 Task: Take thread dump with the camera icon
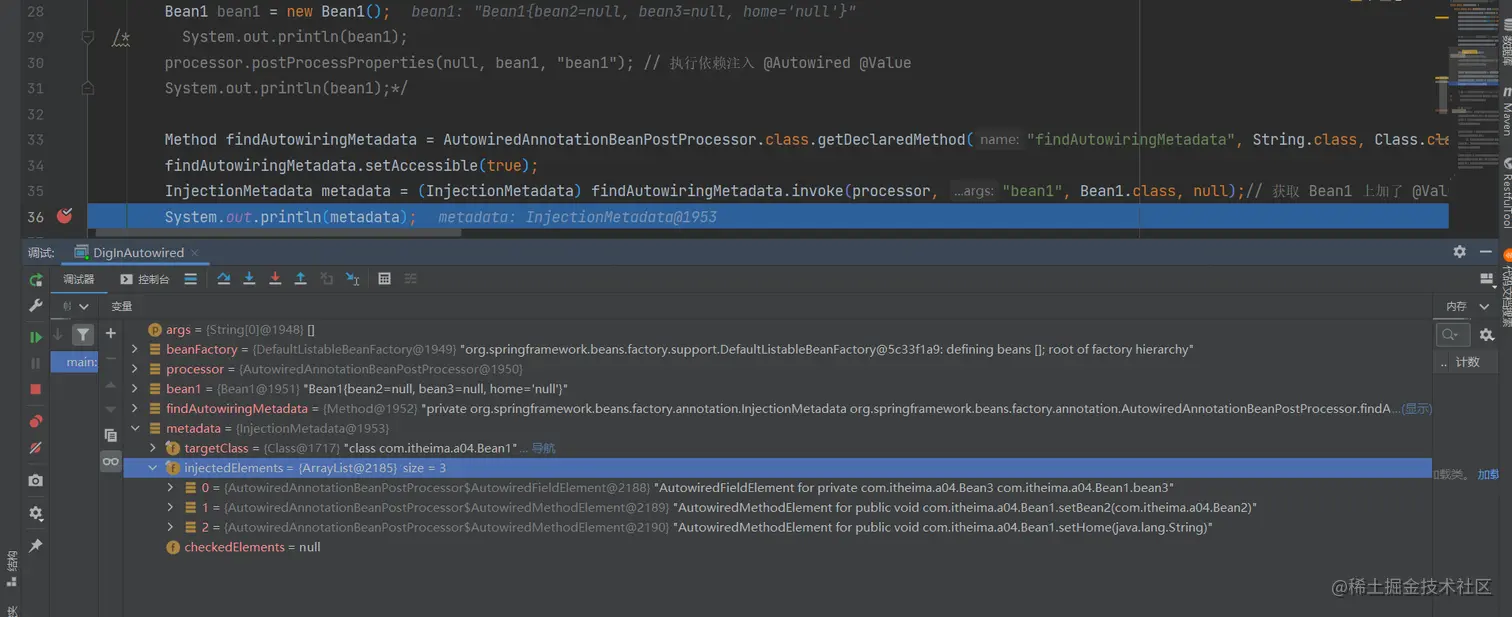click(36, 481)
